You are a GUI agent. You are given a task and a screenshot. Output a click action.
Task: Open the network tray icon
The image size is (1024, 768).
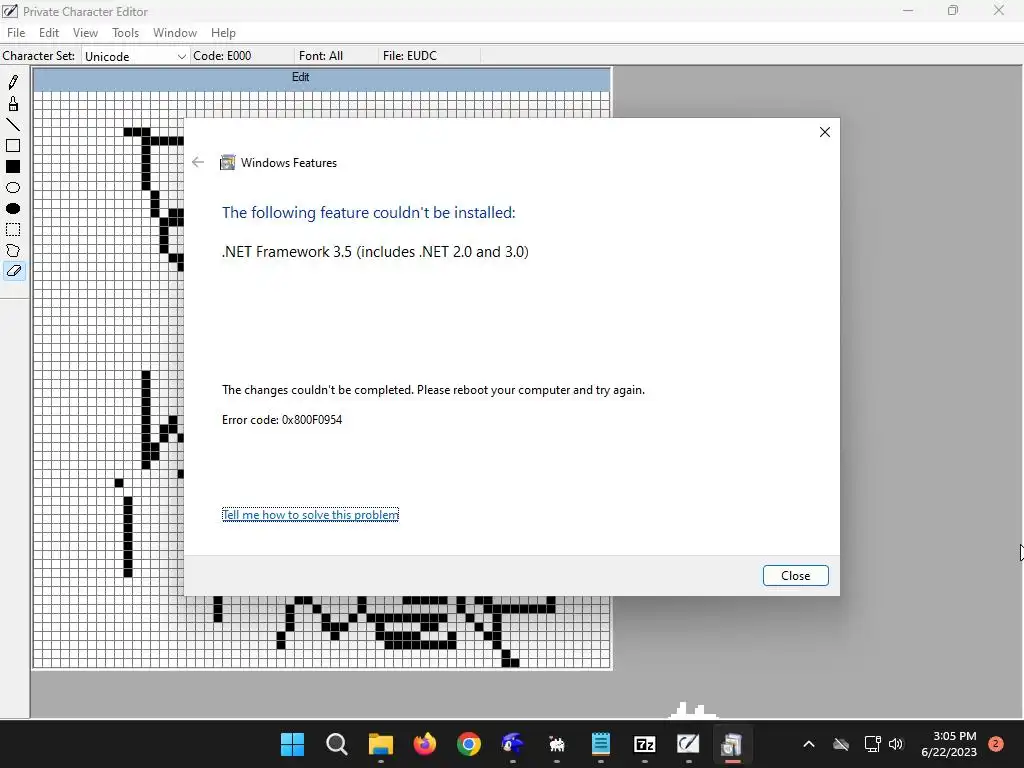pyautogui.click(x=872, y=744)
